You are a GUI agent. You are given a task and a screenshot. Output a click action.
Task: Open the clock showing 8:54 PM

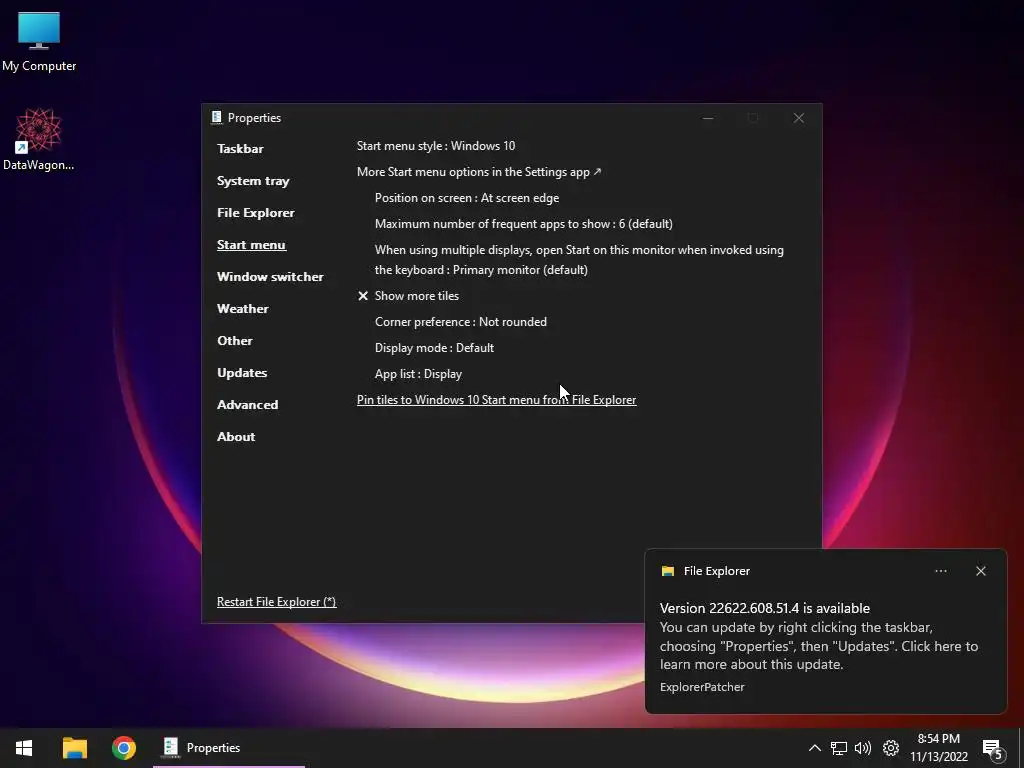tap(938, 748)
